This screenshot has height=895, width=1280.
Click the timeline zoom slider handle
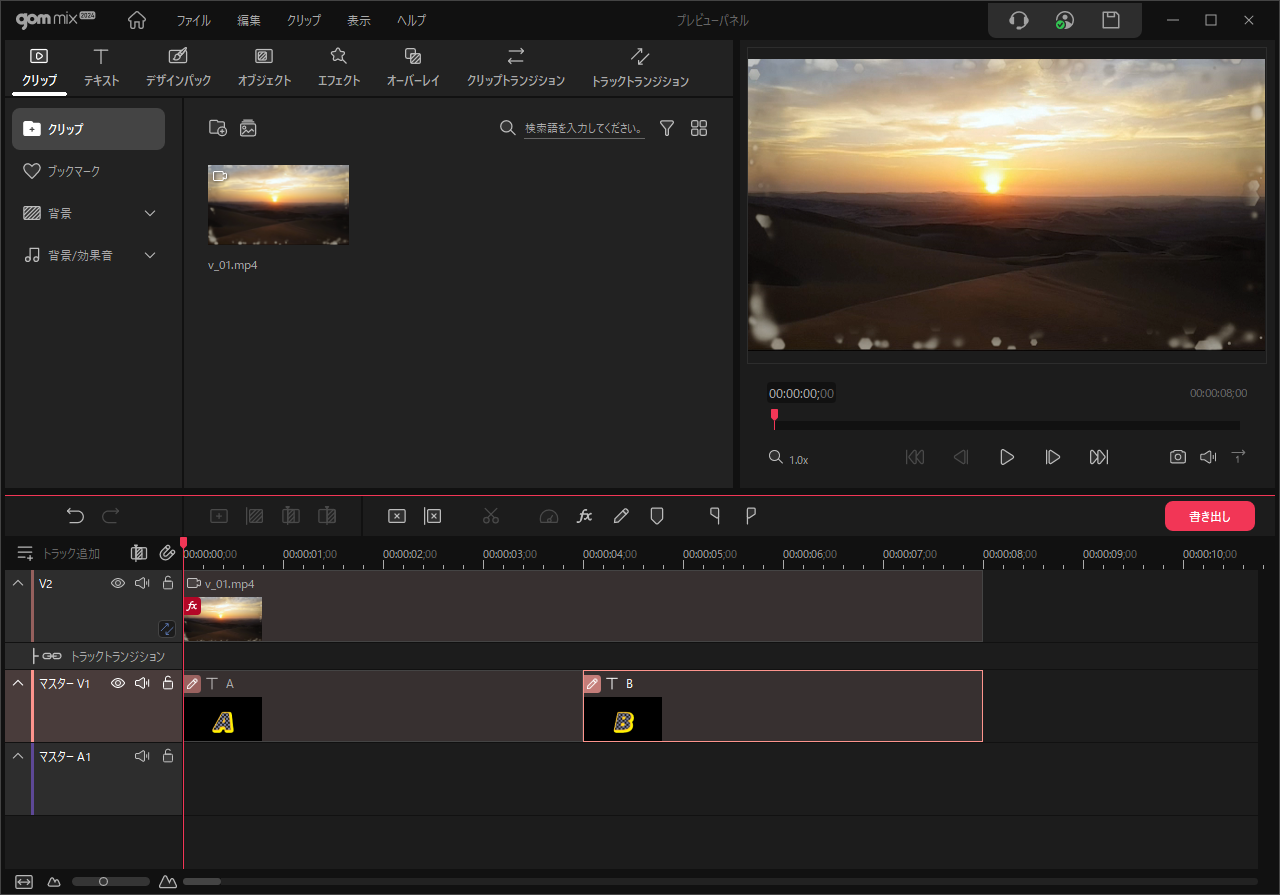click(103, 881)
